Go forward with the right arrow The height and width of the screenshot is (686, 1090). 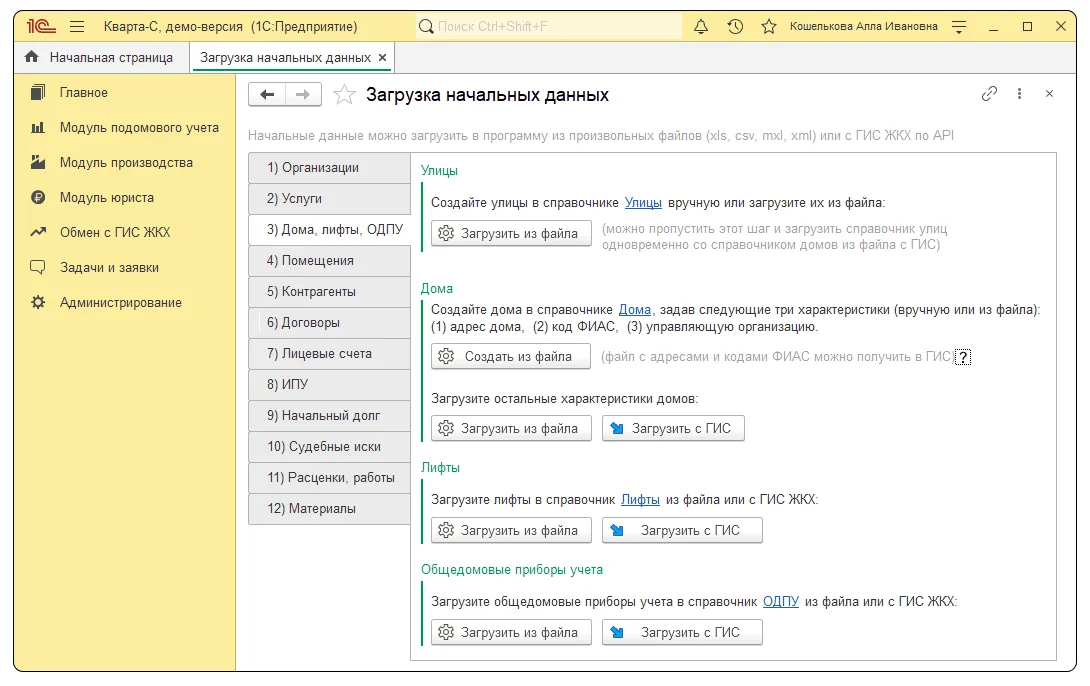[x=303, y=95]
